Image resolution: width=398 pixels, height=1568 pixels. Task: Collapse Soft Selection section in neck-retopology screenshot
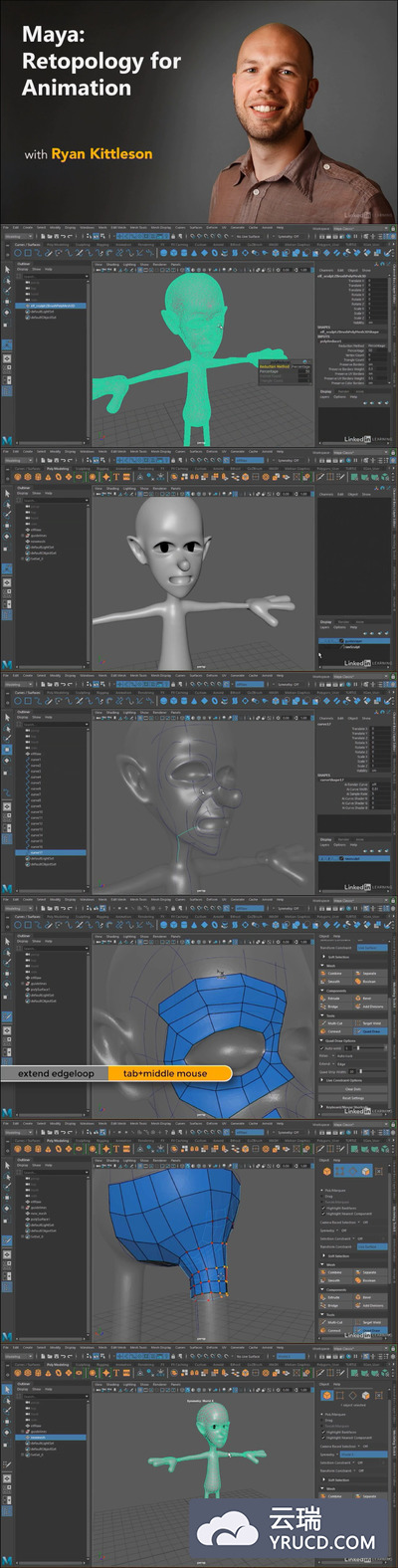[x=323, y=1255]
